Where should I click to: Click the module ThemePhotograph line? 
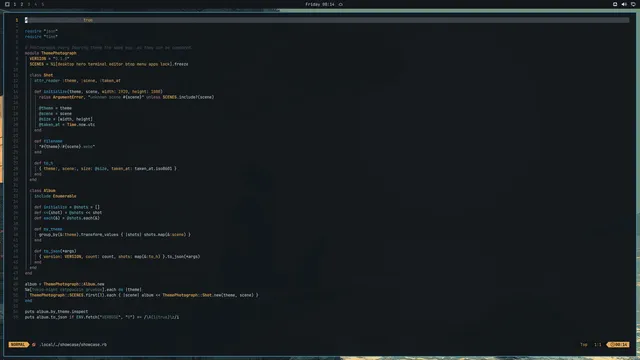pos(51,53)
